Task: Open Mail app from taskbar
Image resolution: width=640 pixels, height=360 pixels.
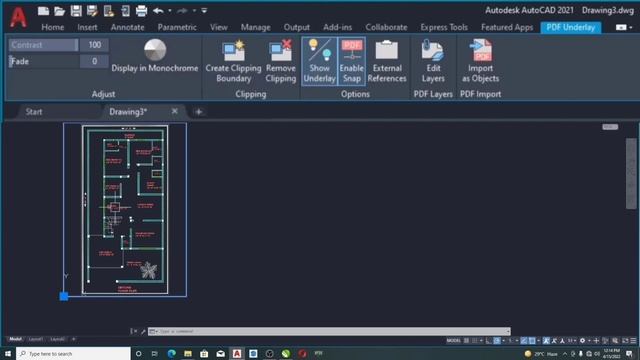Action: [x=220, y=353]
